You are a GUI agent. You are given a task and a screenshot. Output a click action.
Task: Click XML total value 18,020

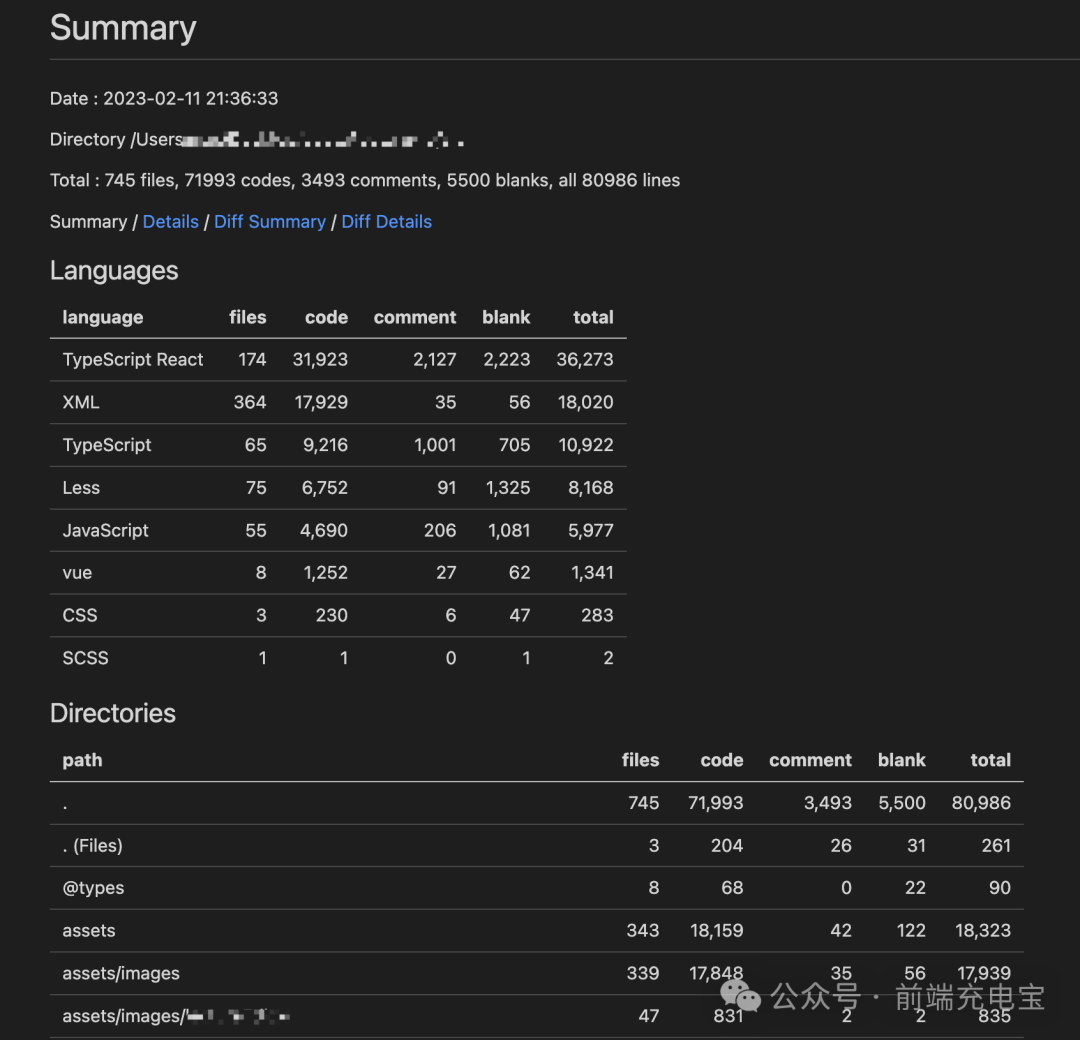[585, 402]
